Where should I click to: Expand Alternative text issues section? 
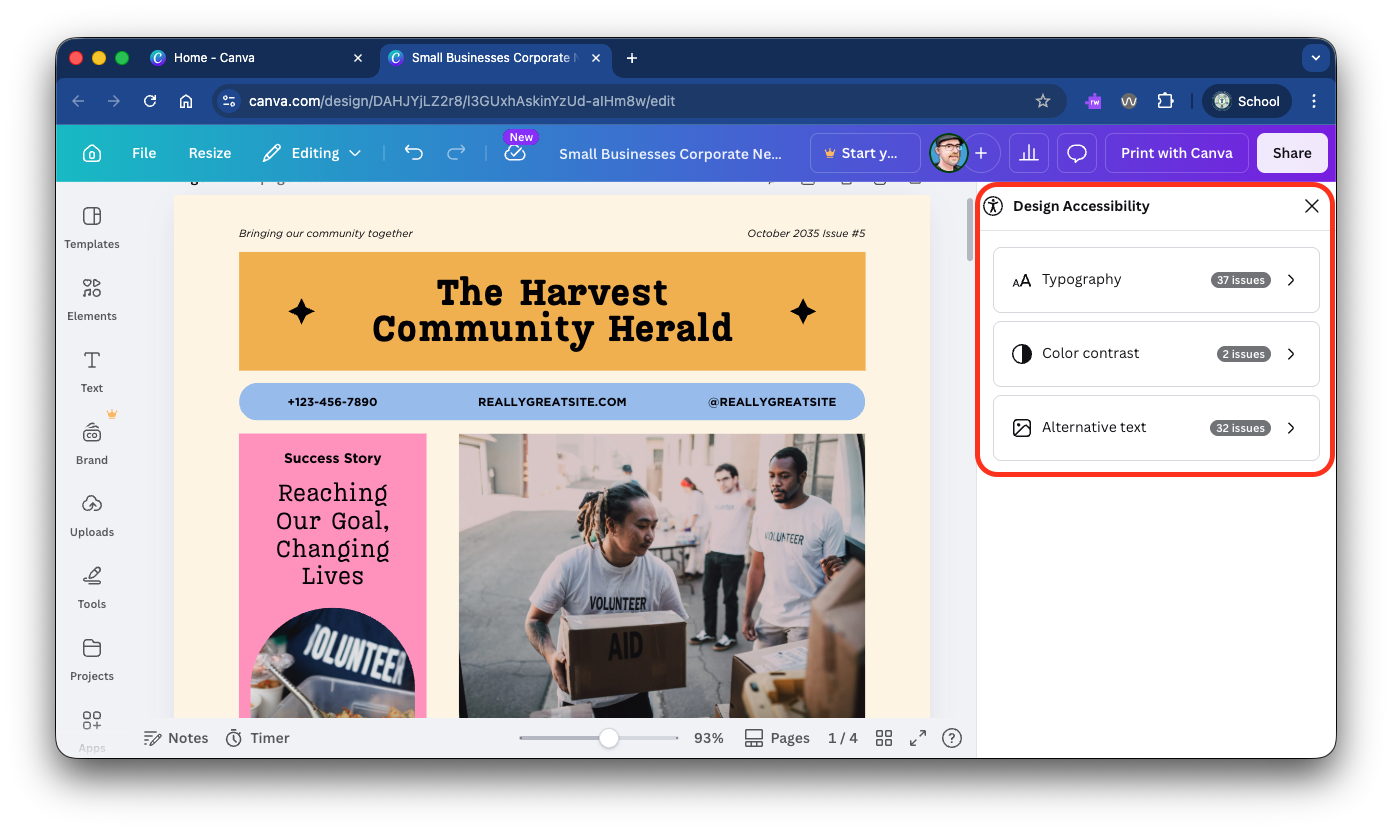[1156, 428]
